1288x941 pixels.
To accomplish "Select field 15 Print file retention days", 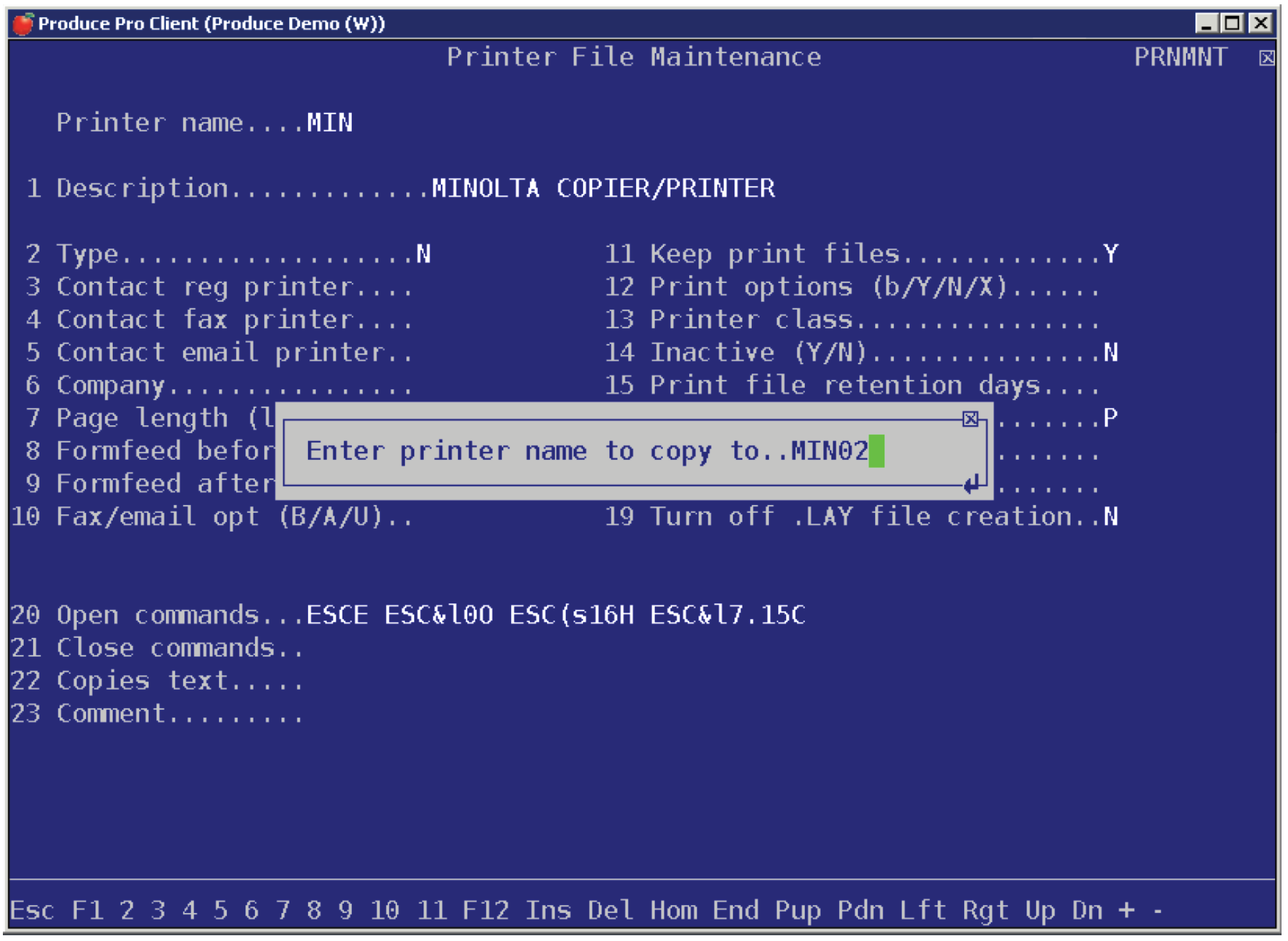I will (x=852, y=386).
